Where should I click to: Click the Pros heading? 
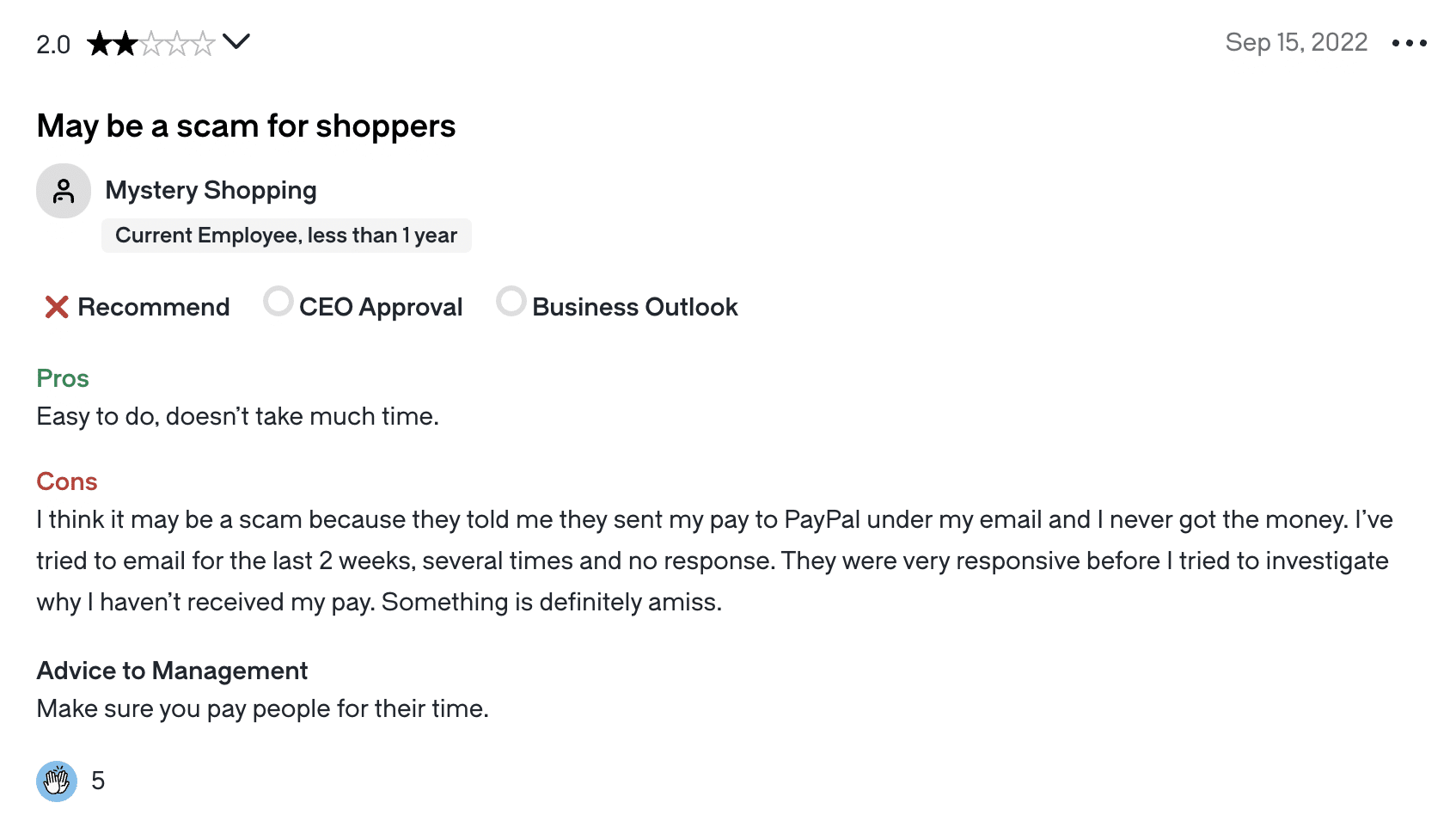(x=63, y=378)
